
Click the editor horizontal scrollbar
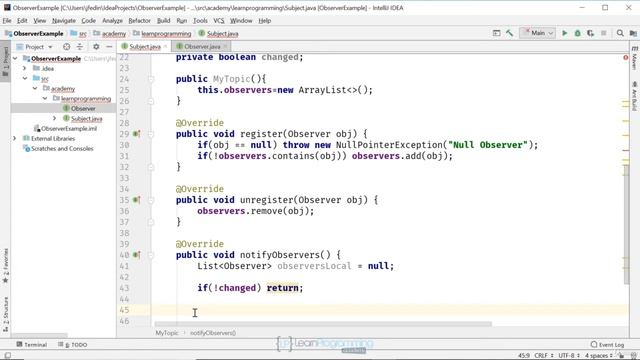pos(323,324)
